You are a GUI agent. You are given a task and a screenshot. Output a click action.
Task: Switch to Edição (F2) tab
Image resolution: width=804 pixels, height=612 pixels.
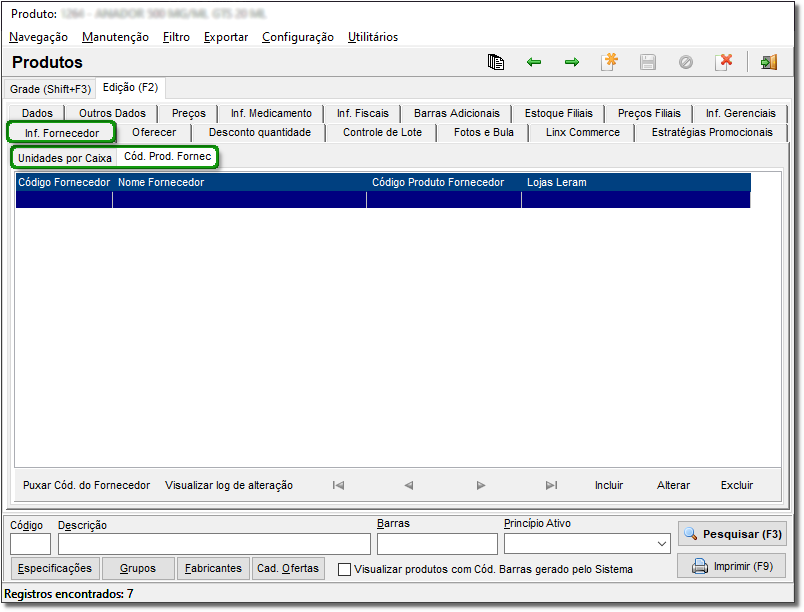point(130,88)
